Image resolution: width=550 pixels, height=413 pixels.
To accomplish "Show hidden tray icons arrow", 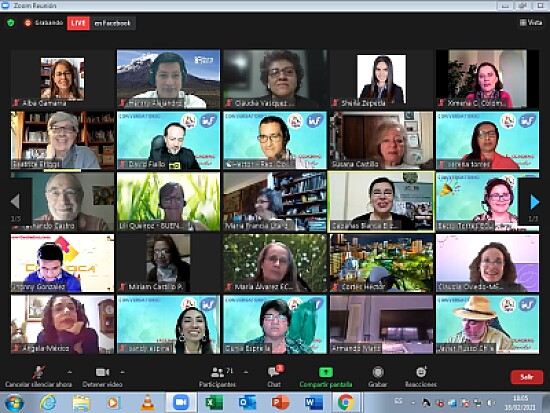I will click(412, 403).
